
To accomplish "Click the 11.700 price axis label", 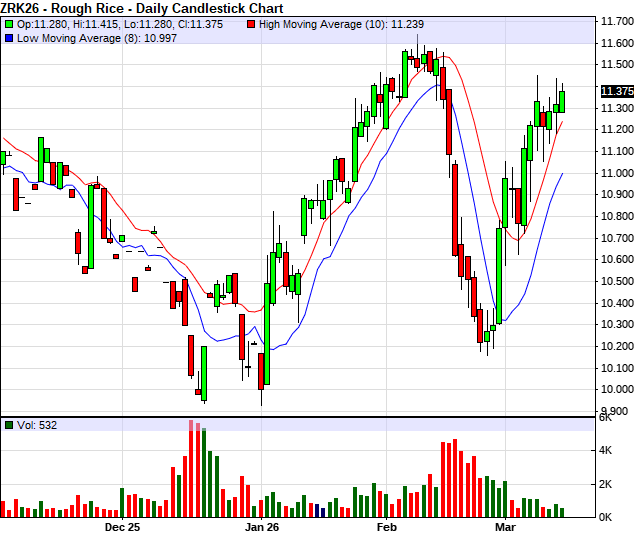I will tap(616, 21).
